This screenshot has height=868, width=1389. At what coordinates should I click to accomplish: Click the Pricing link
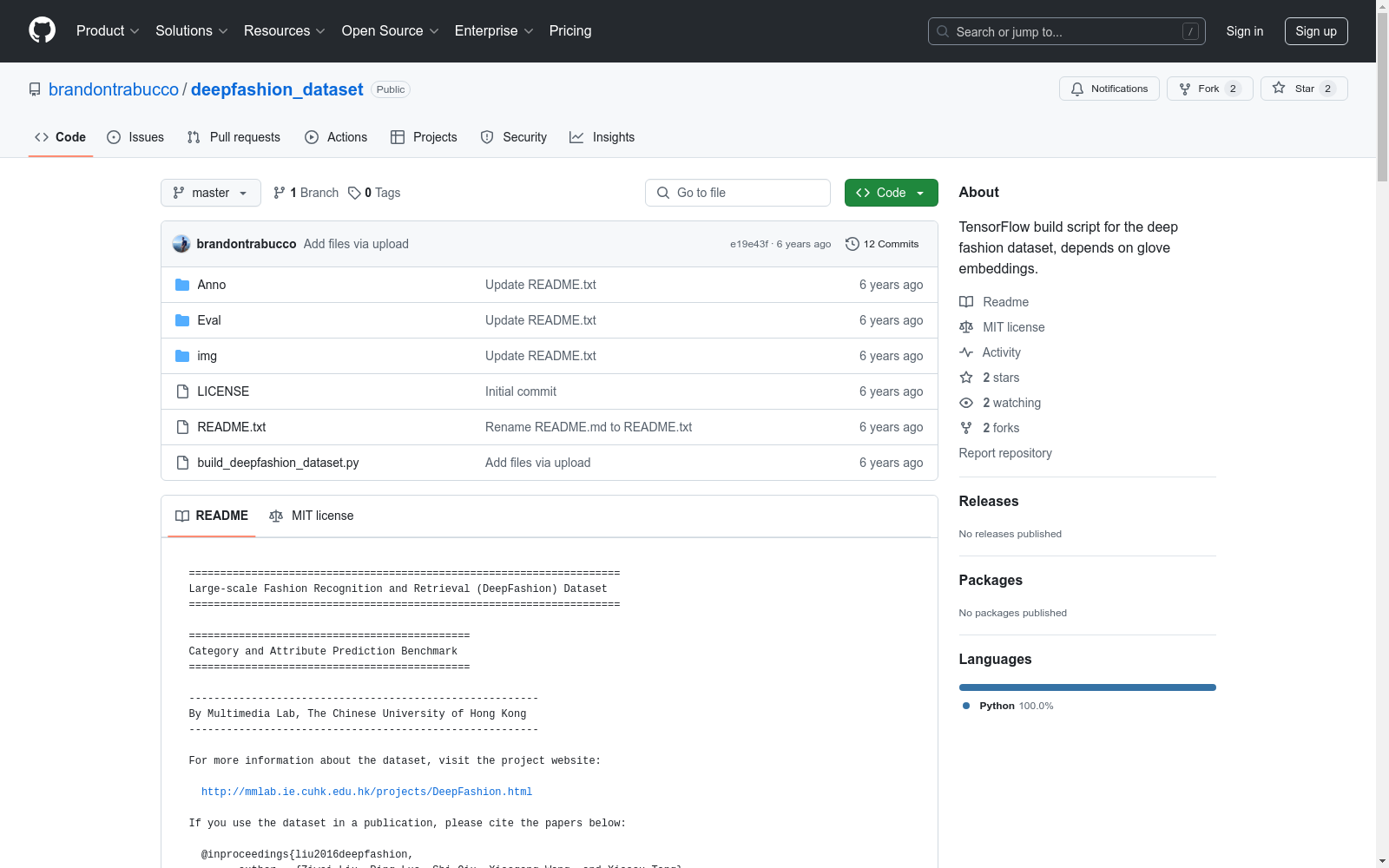coord(570,30)
